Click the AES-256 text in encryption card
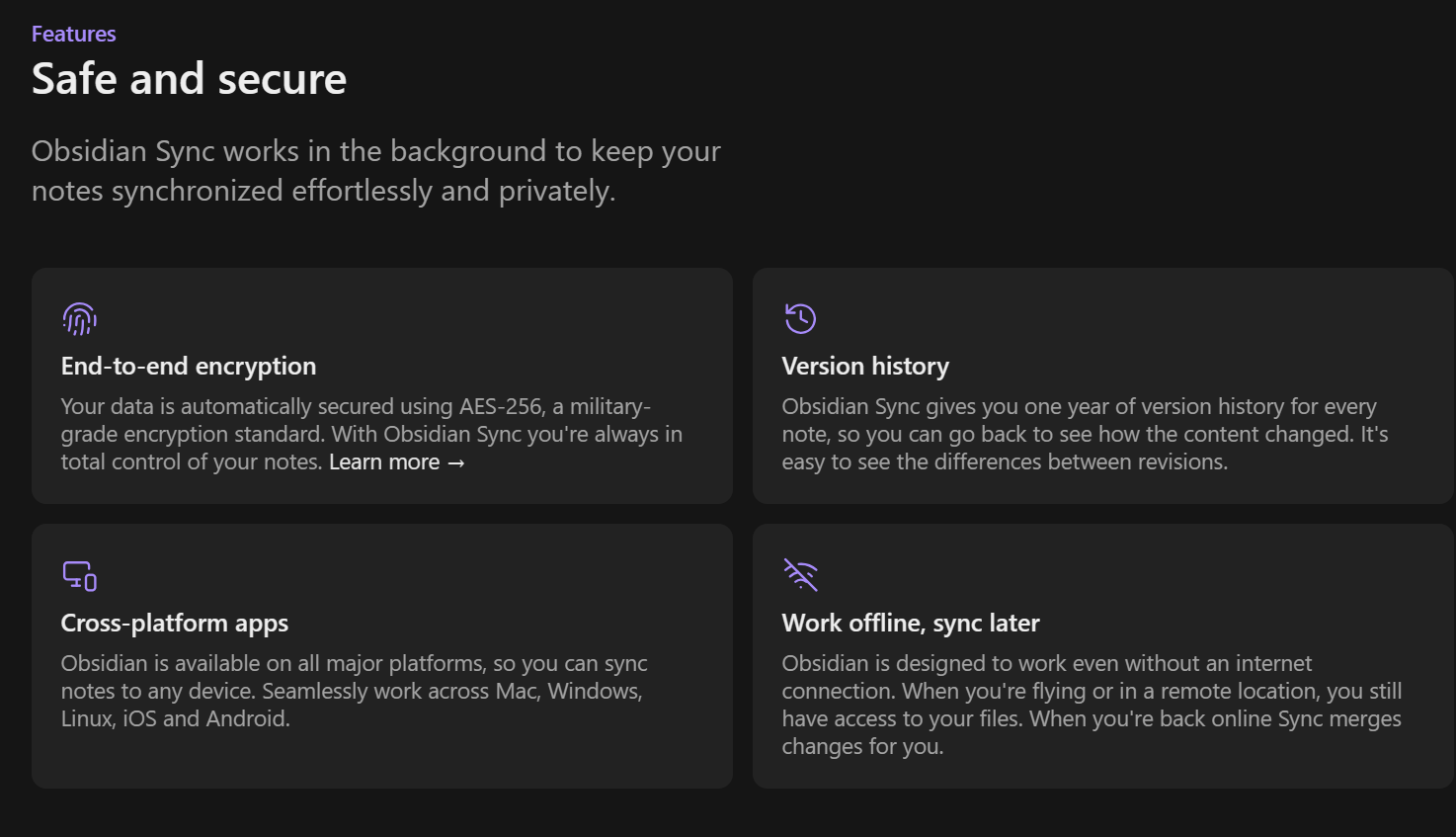Screen dimensions: 1456x837 [501, 407]
